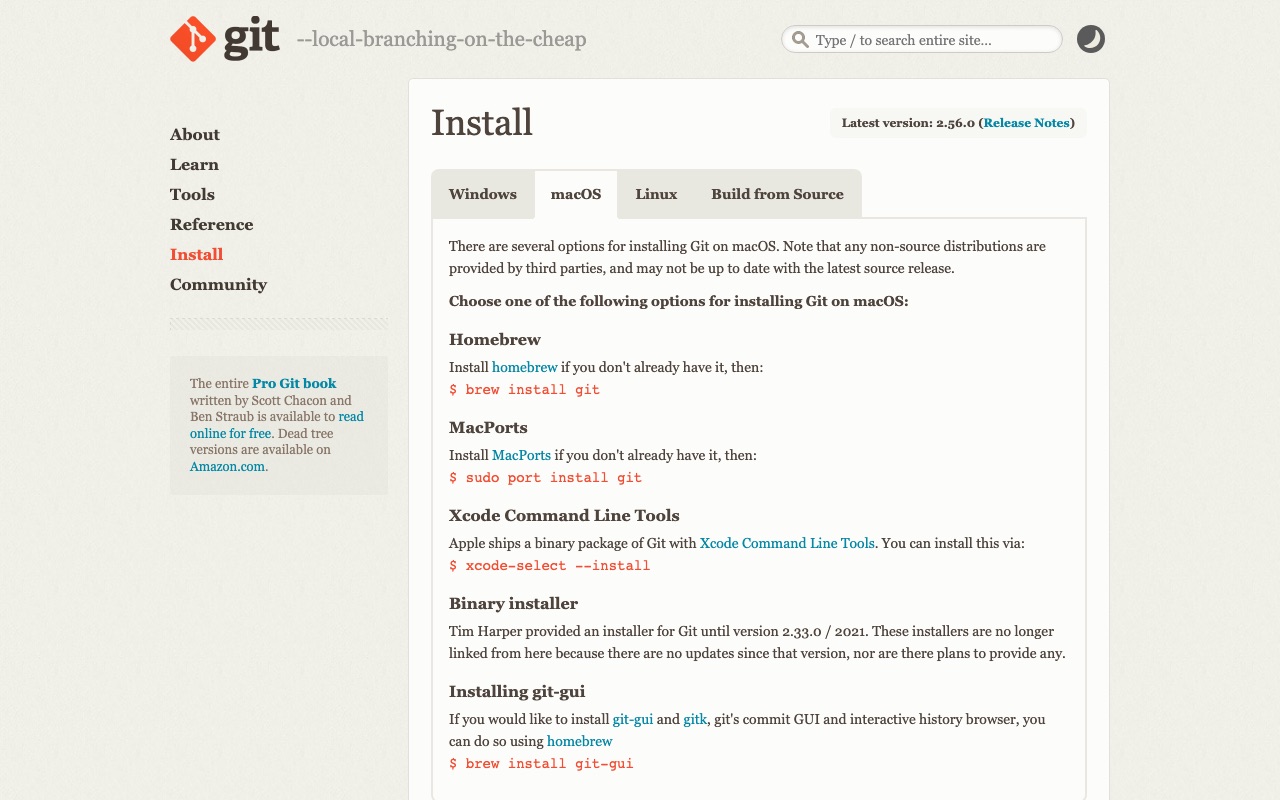1280x800 pixels.
Task: Click the Xcode Command Line Tools heading
Action: pyautogui.click(x=564, y=515)
